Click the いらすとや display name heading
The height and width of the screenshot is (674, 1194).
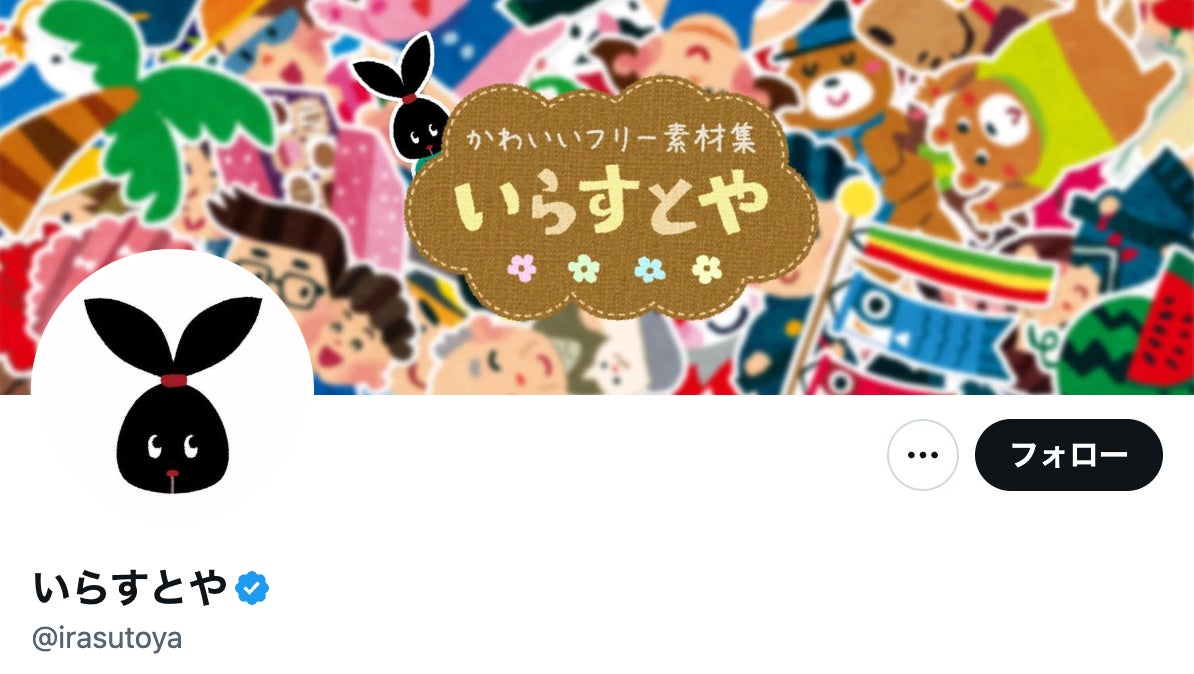tap(130, 588)
